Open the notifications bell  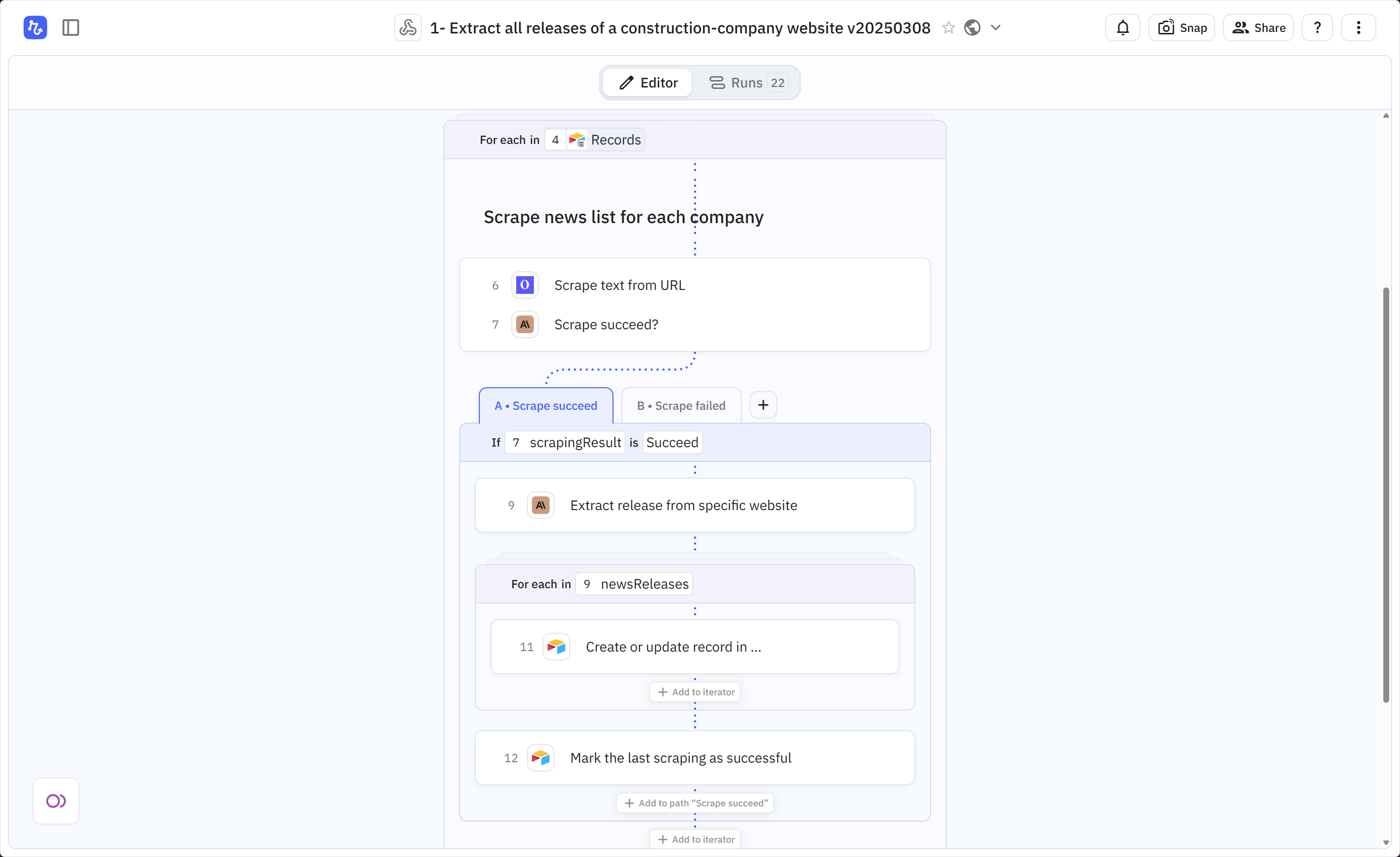1123,28
